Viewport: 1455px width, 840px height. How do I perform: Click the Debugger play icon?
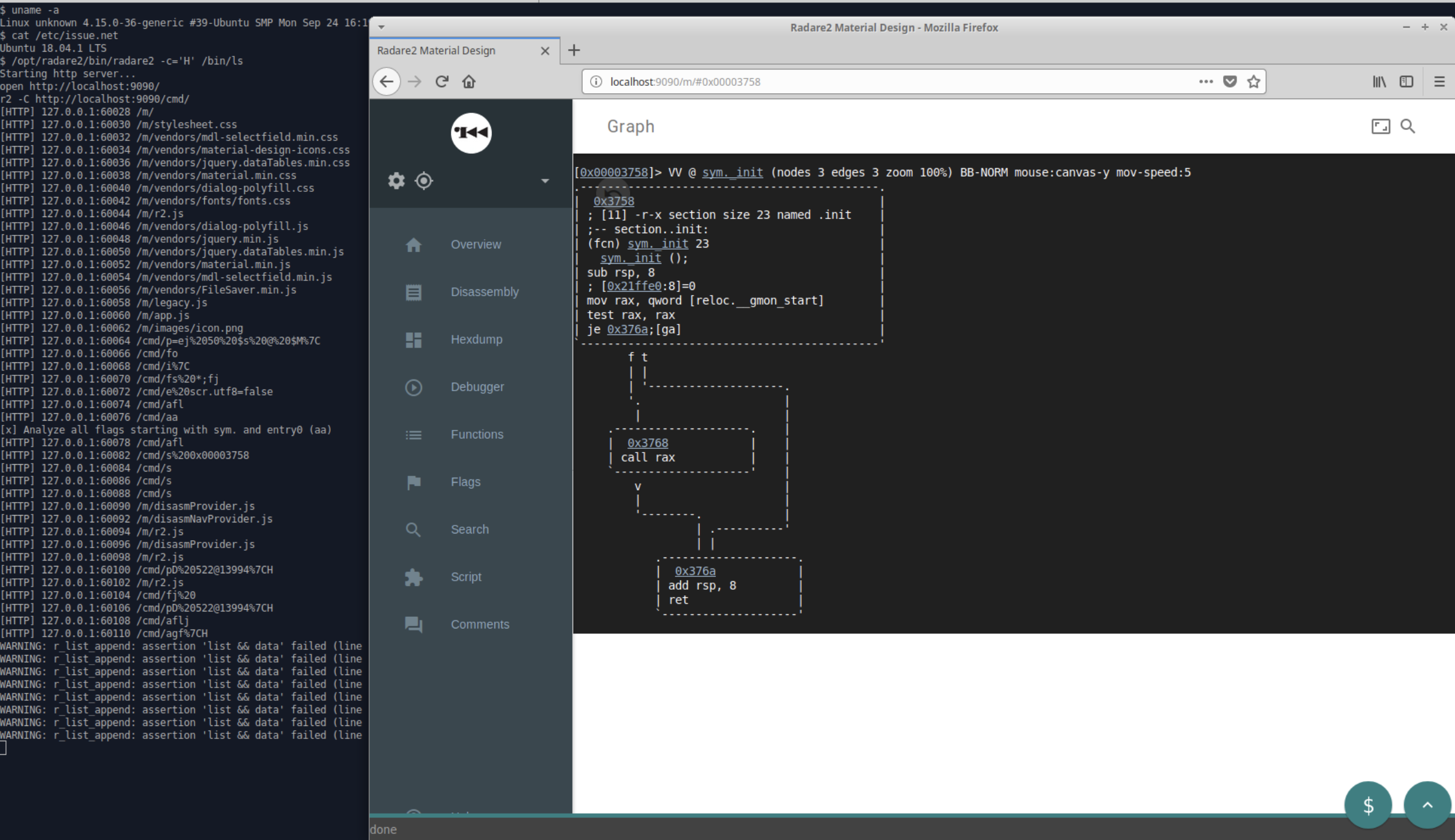click(x=413, y=387)
